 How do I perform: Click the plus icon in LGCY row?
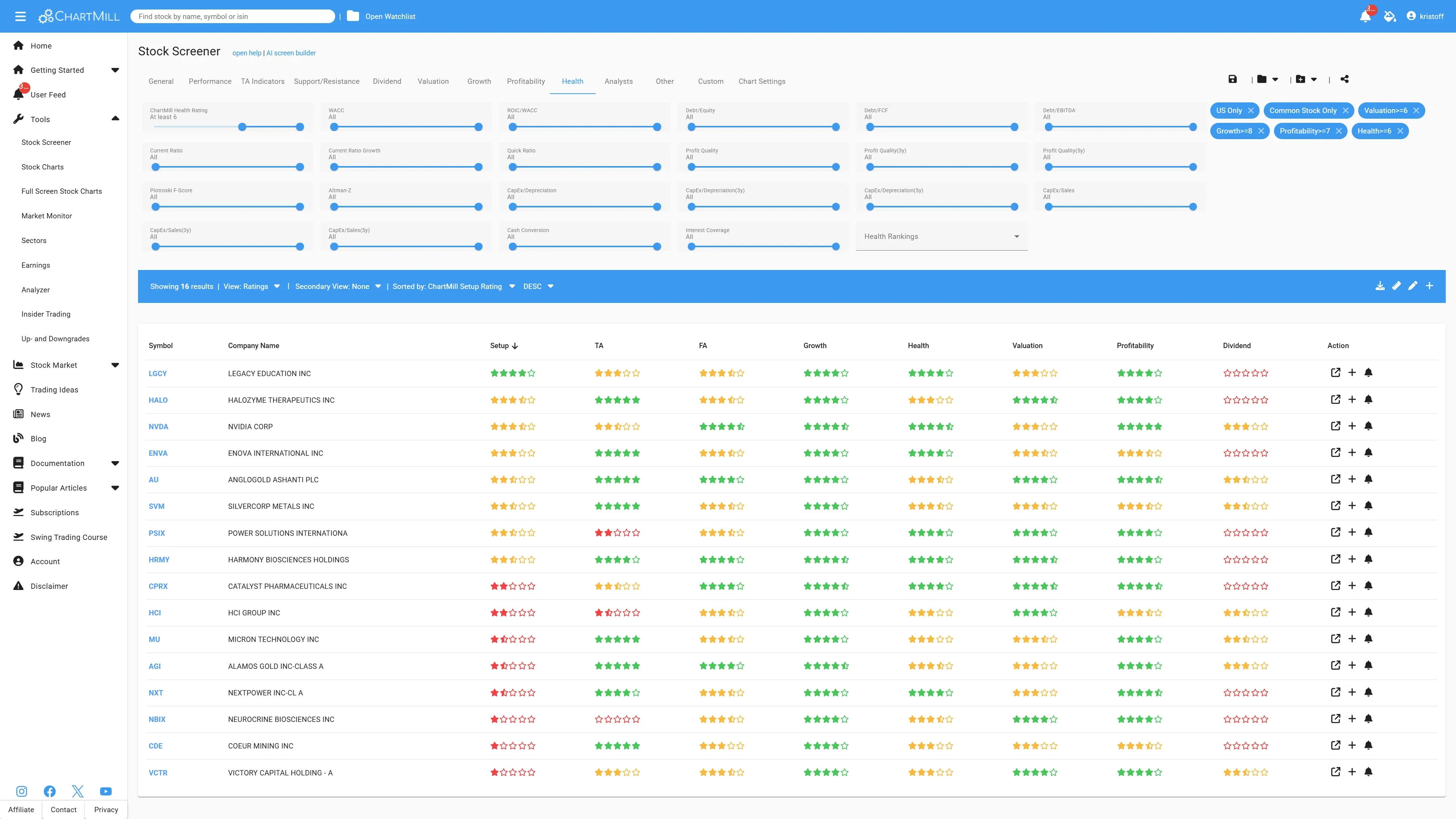click(x=1352, y=372)
